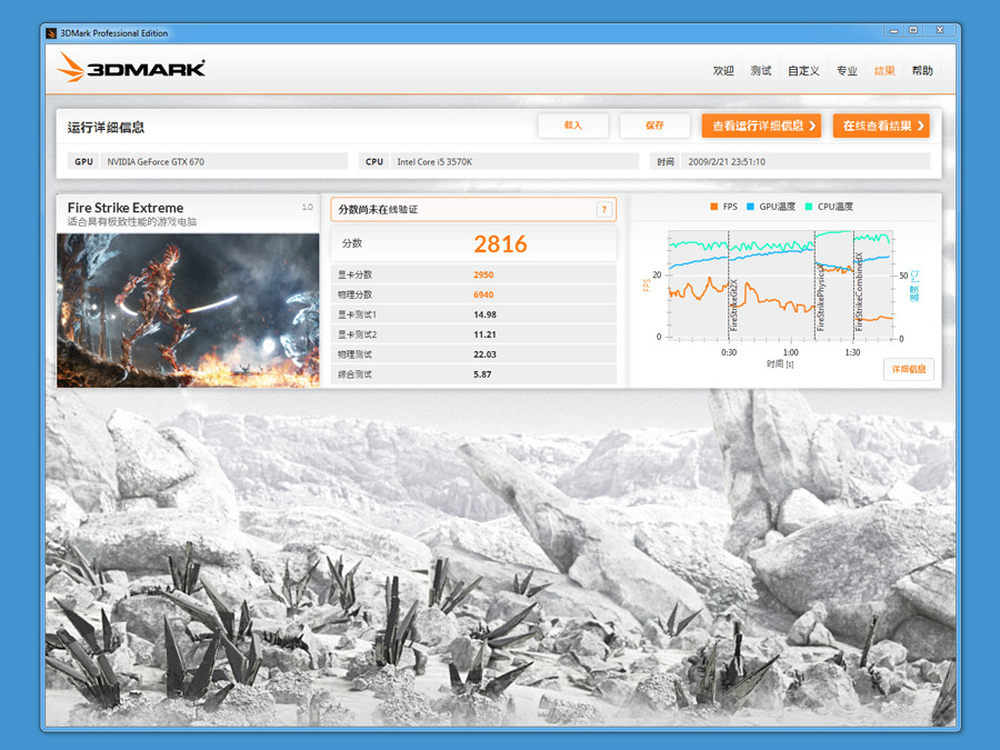Click the time value "2009/2/21 23:51:10"
This screenshot has height=750, width=1000.
726,162
